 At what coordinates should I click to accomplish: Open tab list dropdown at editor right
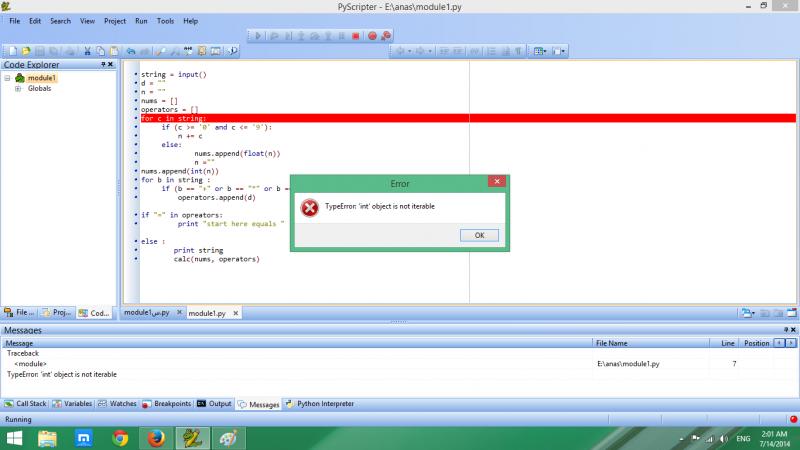click(748, 313)
